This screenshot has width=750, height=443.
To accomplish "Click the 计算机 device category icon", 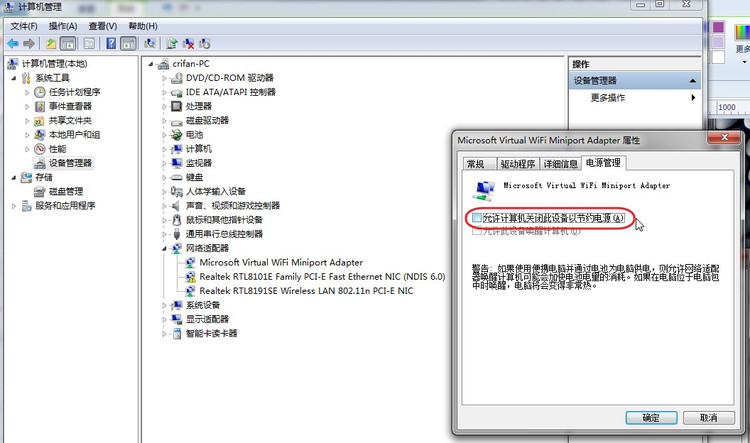I will [176, 149].
